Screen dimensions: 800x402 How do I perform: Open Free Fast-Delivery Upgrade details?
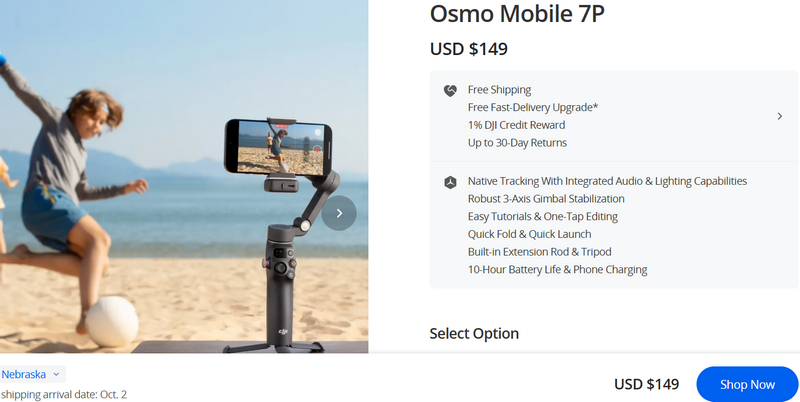click(533, 107)
